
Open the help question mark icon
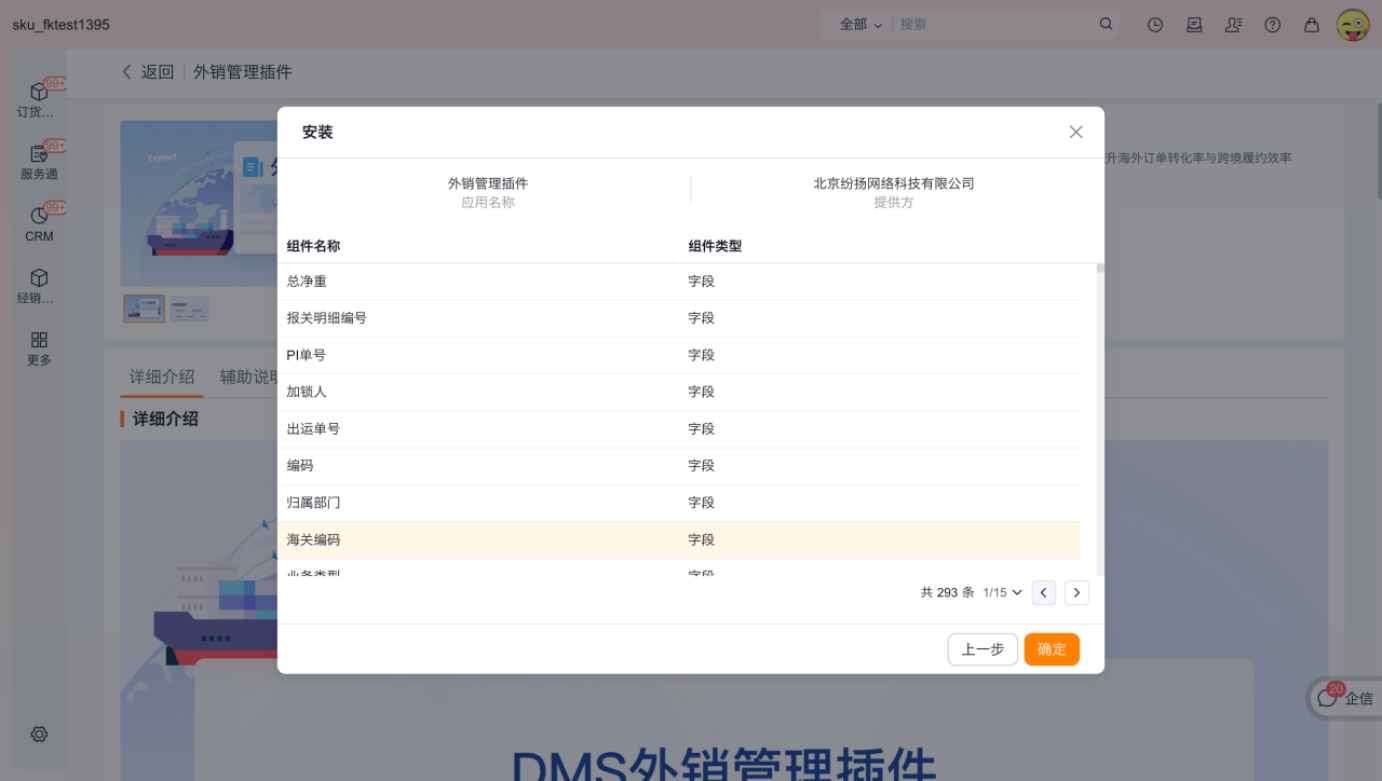(x=1272, y=25)
